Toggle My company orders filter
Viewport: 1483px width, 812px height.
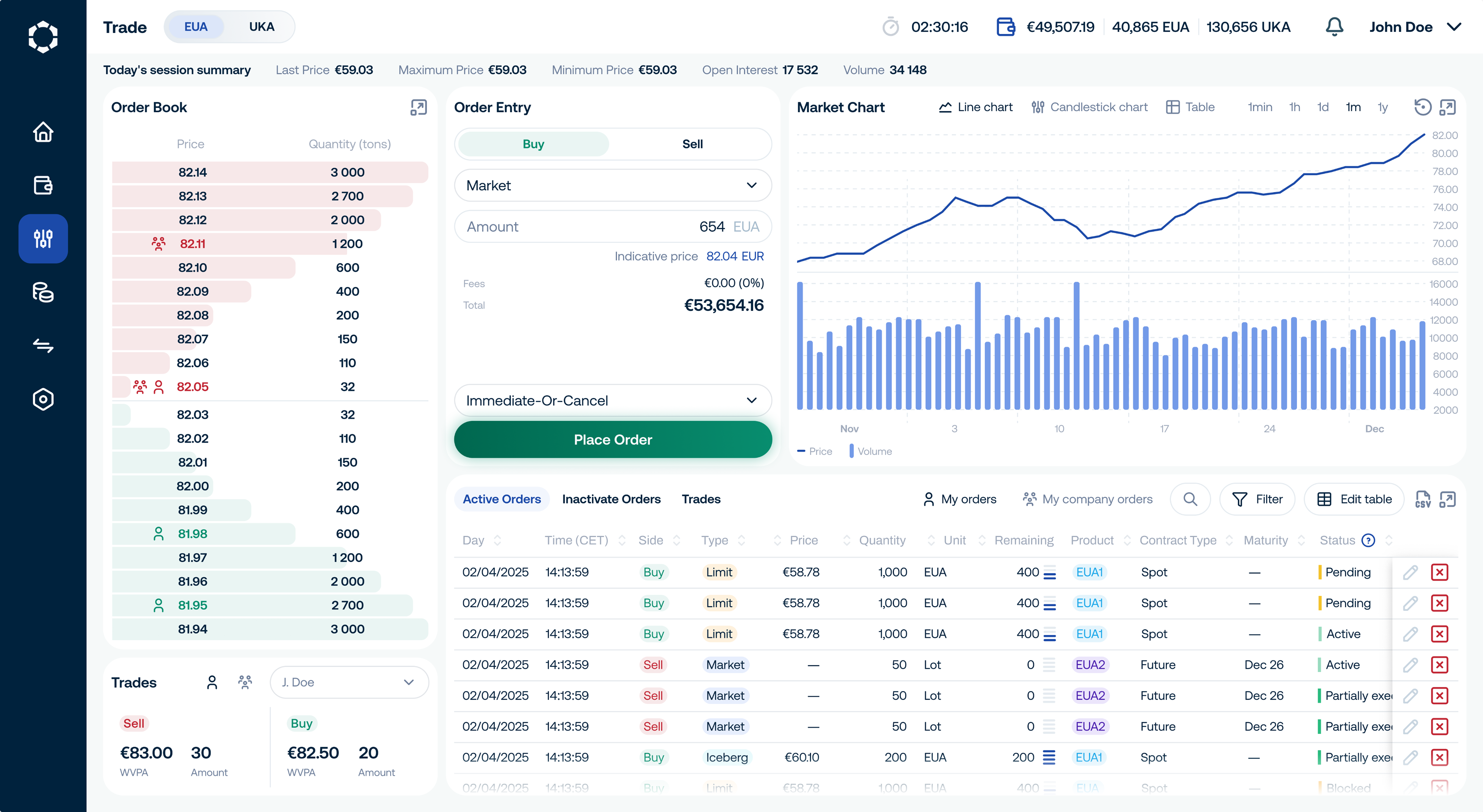(1087, 500)
